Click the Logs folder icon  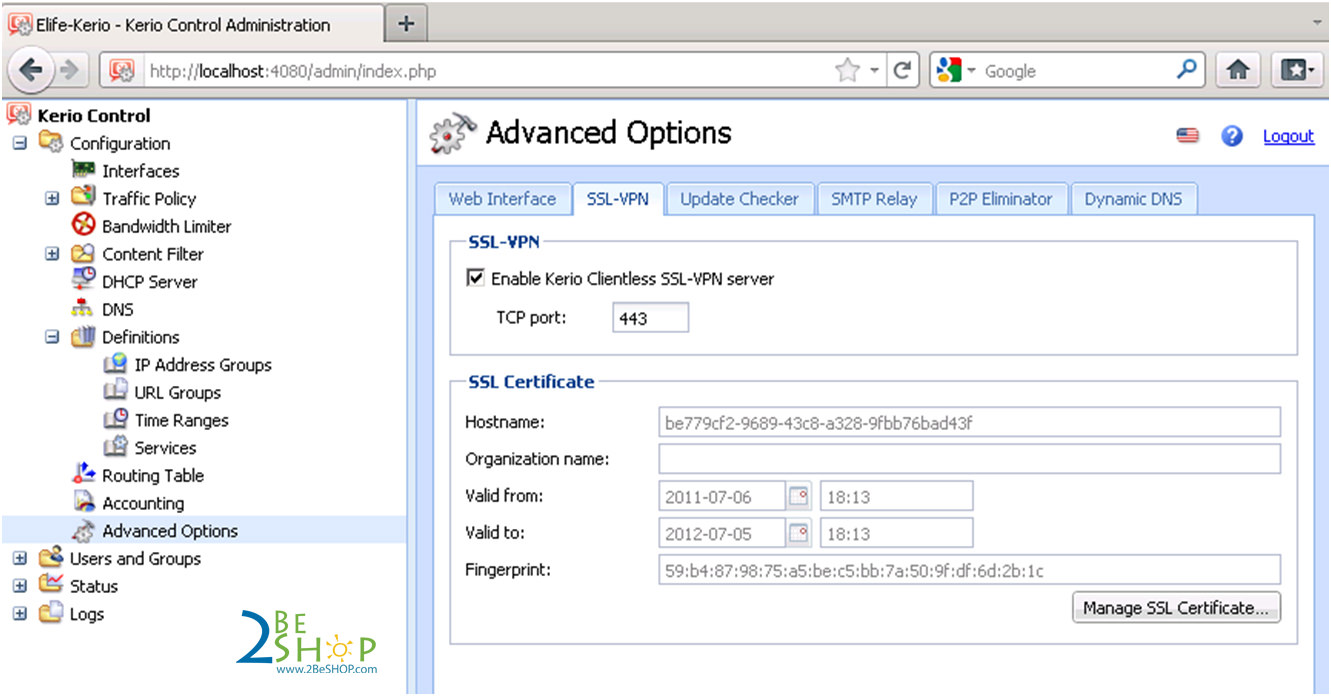coord(51,614)
